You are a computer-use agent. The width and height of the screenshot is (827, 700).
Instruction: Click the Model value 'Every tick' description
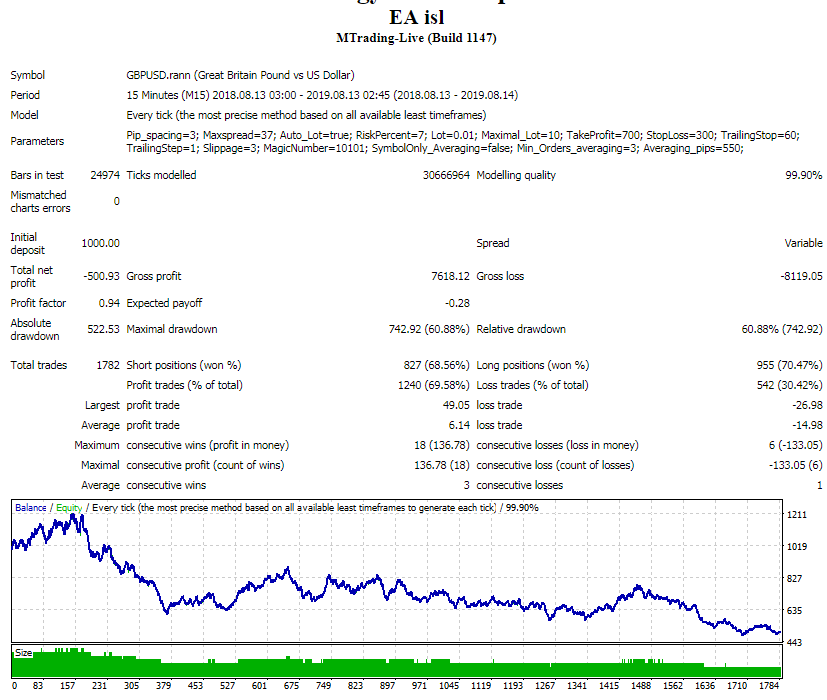(x=306, y=115)
